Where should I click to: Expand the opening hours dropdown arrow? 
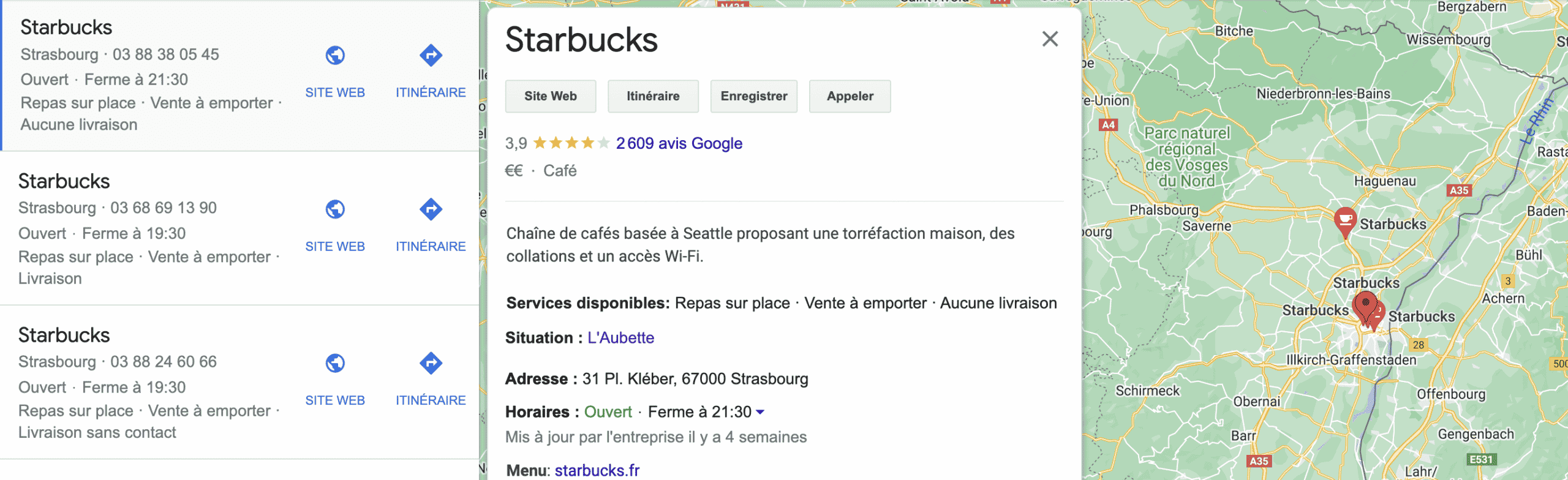click(760, 412)
